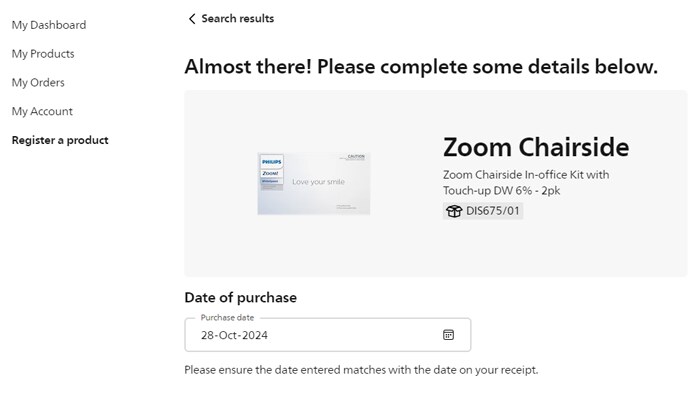Open My Dashboard in sidebar

[x=49, y=25]
